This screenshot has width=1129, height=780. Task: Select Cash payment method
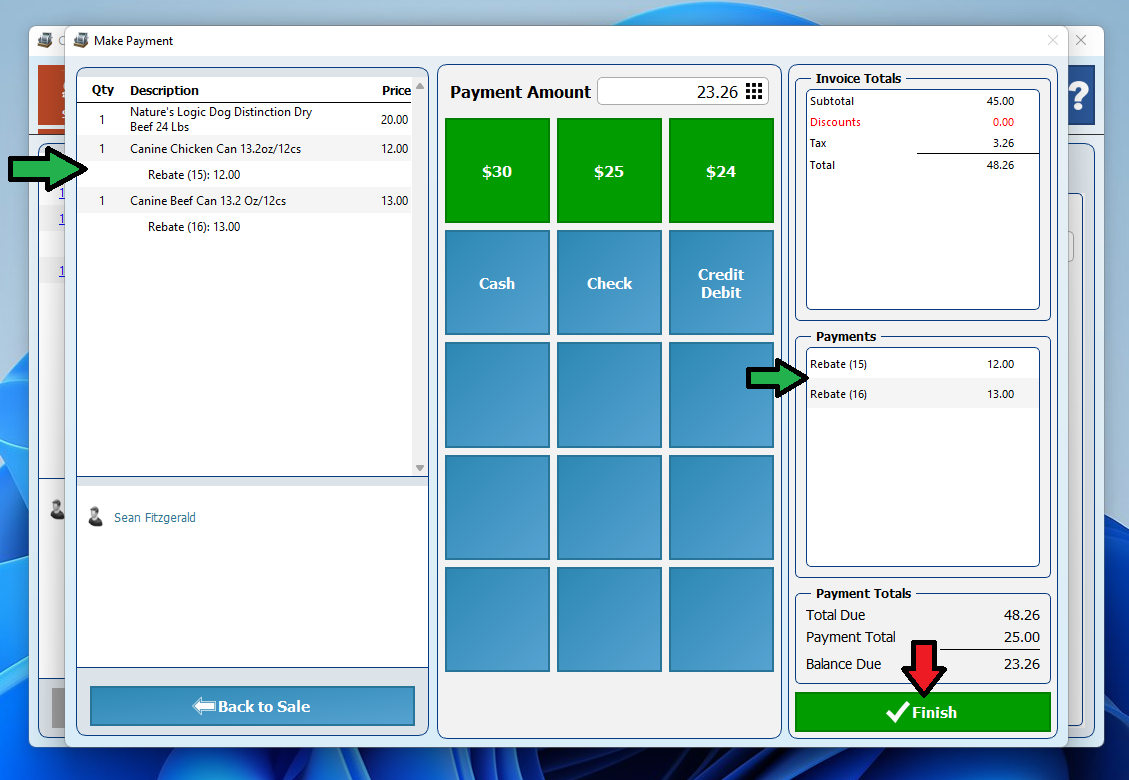[x=497, y=283]
